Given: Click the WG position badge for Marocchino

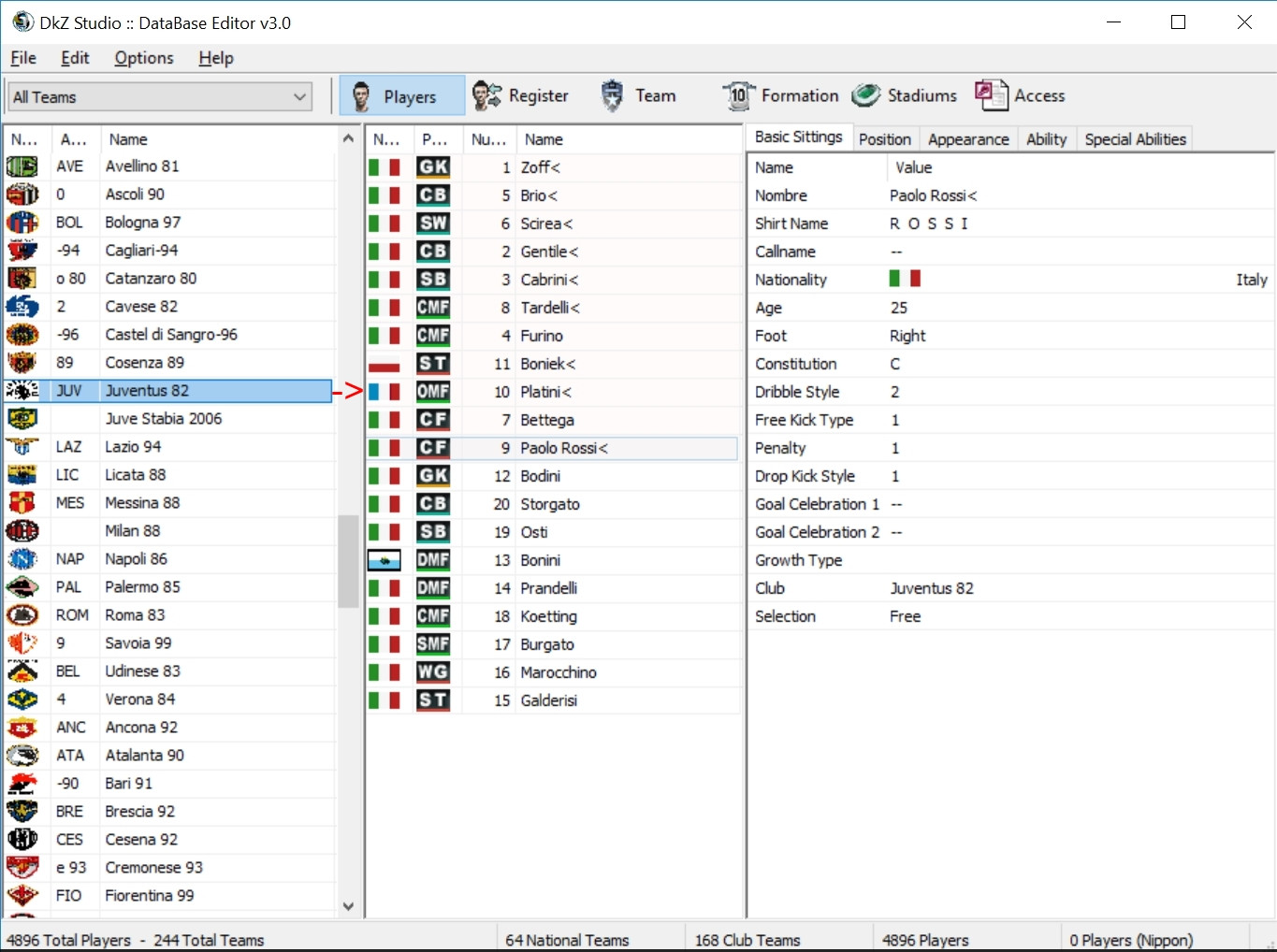Looking at the screenshot, I should coord(433,672).
